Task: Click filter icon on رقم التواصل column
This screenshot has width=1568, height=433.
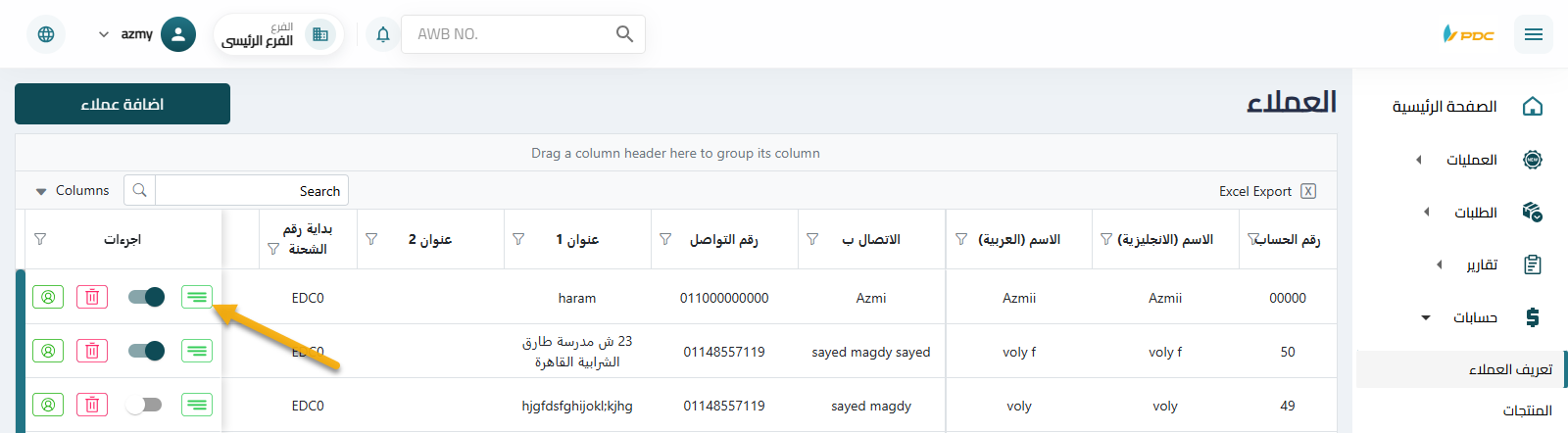Action: (x=665, y=239)
